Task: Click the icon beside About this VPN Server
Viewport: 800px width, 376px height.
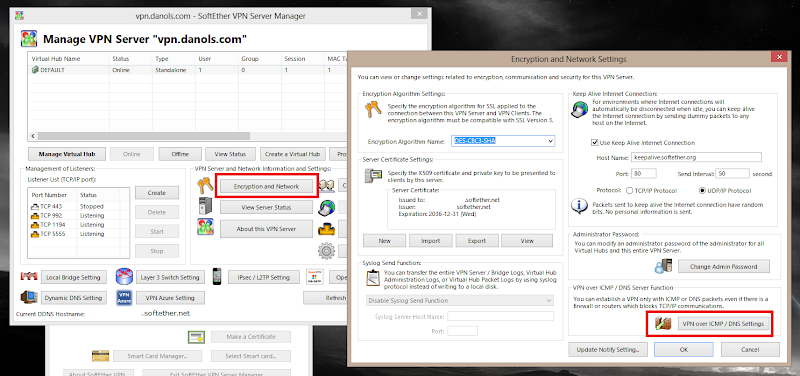Action: pyautogui.click(x=205, y=228)
